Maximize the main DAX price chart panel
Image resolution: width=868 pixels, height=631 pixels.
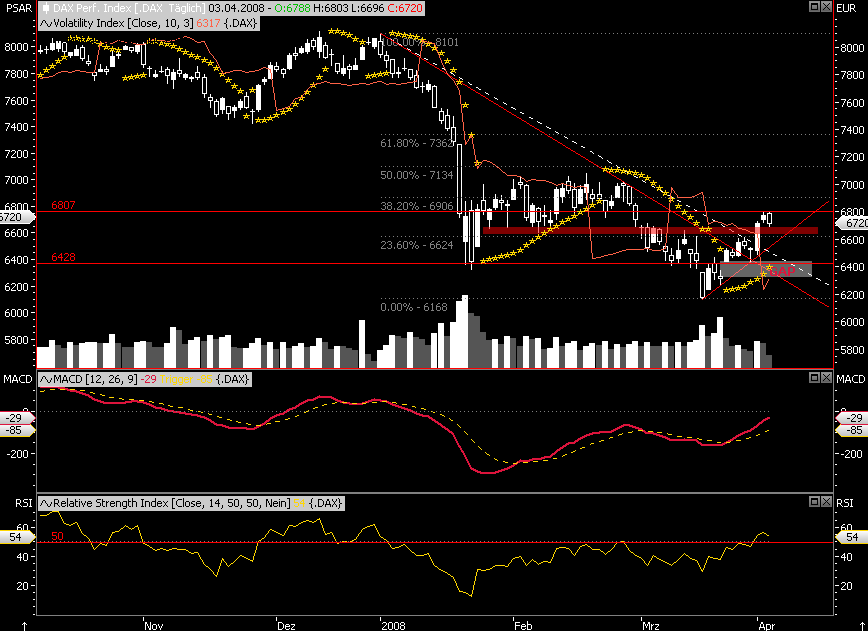click(x=814, y=7)
